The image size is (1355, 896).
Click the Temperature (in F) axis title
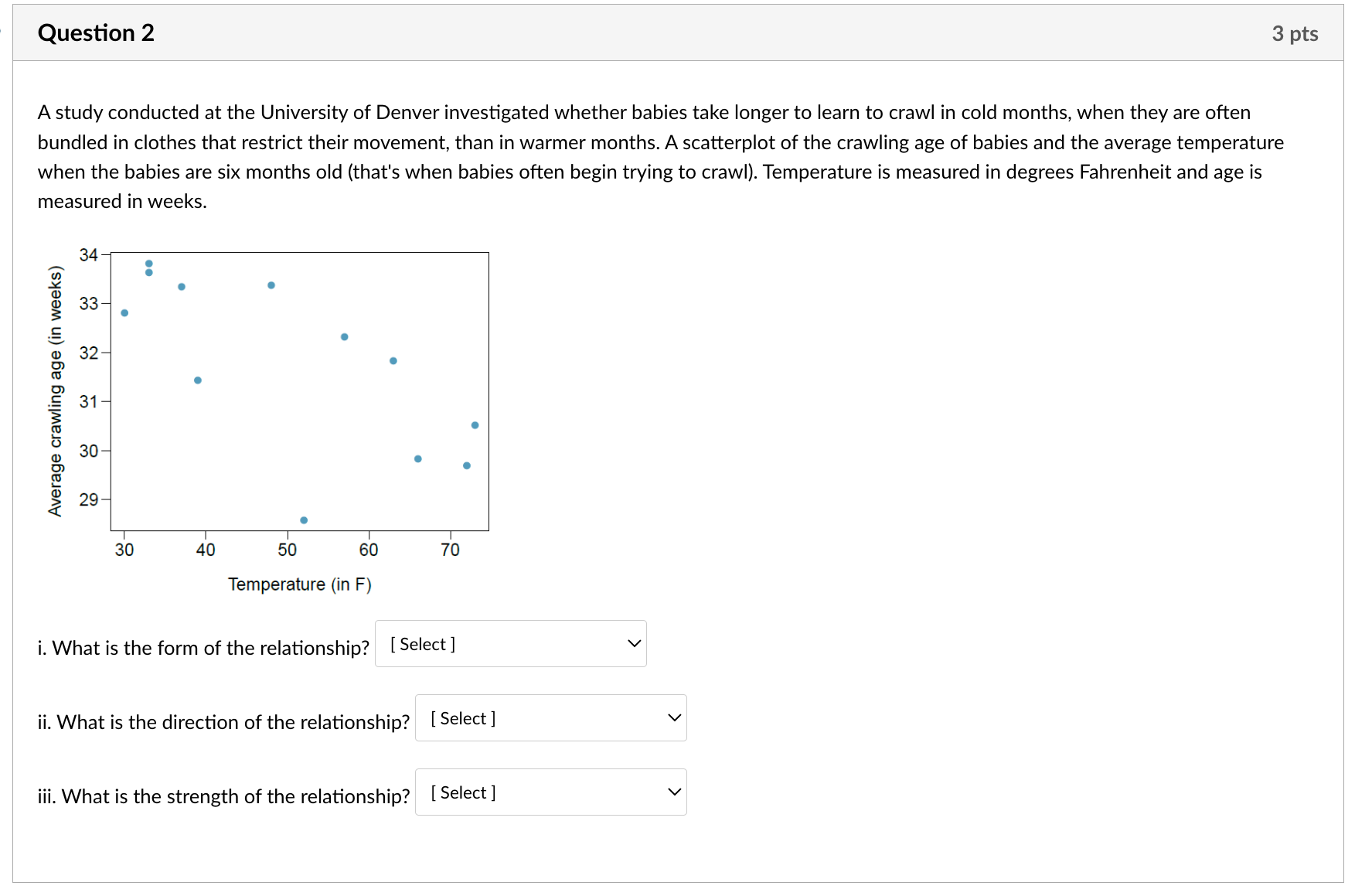click(x=300, y=584)
